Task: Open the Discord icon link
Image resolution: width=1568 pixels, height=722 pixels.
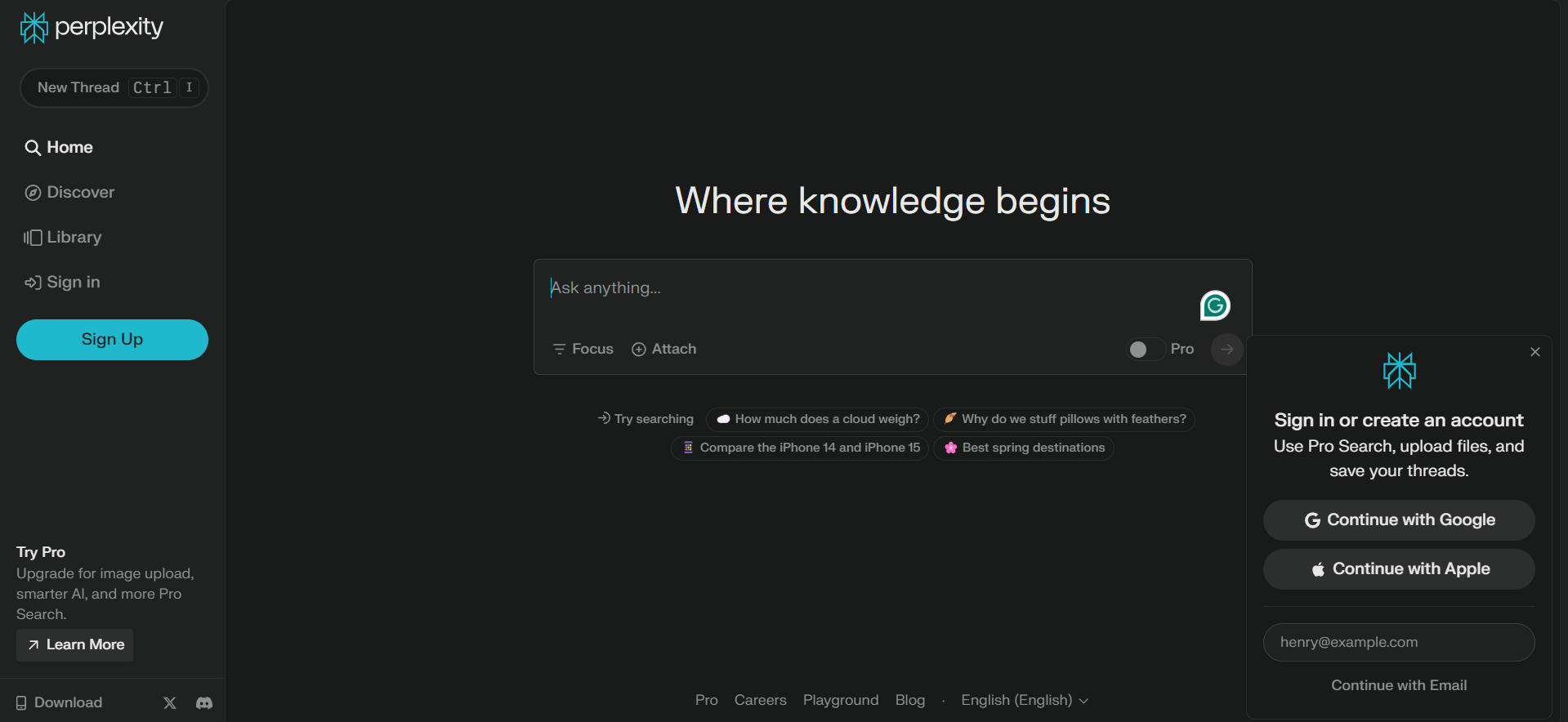Action: pos(204,702)
